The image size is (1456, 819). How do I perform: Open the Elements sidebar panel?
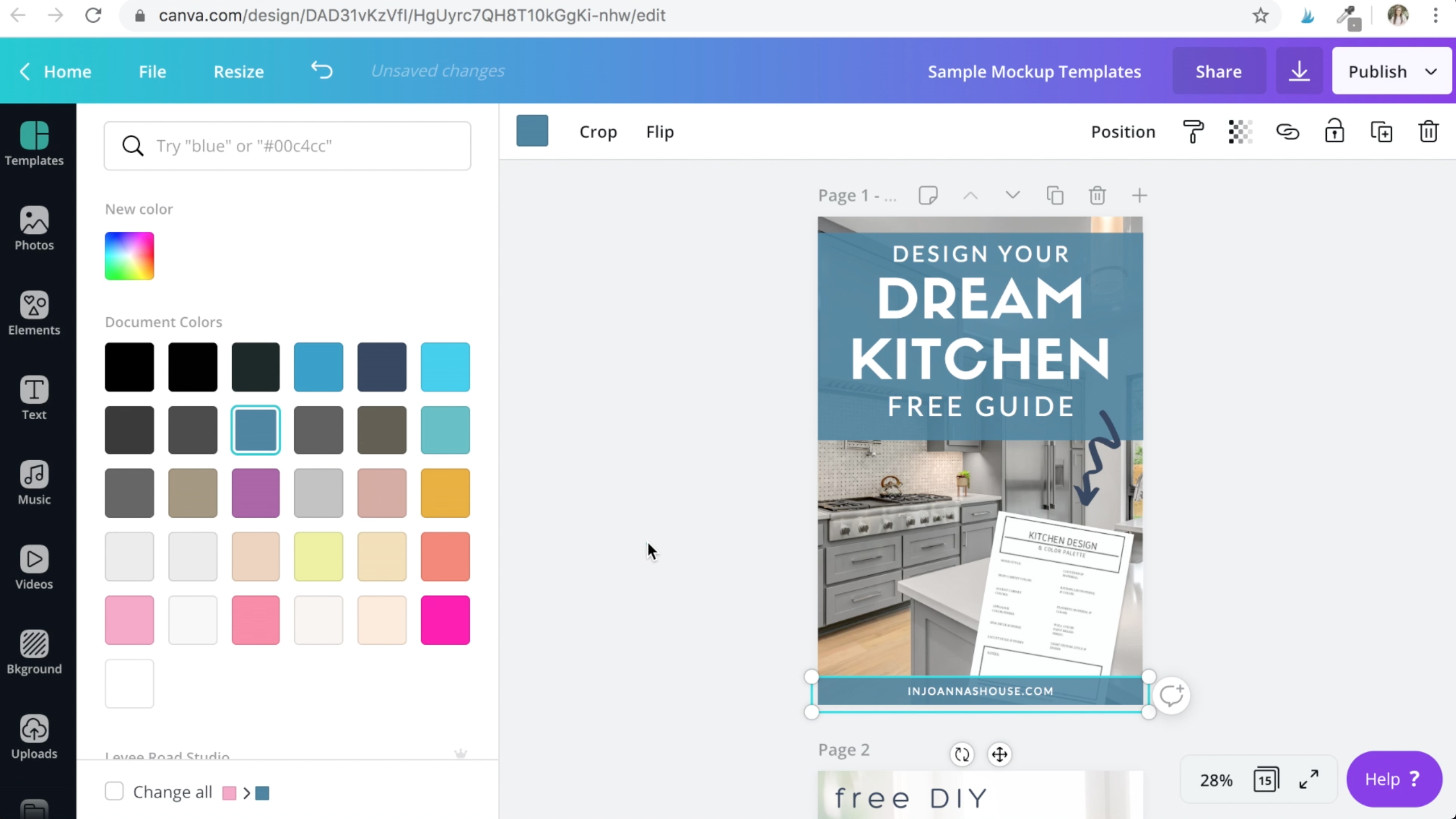tap(34, 313)
